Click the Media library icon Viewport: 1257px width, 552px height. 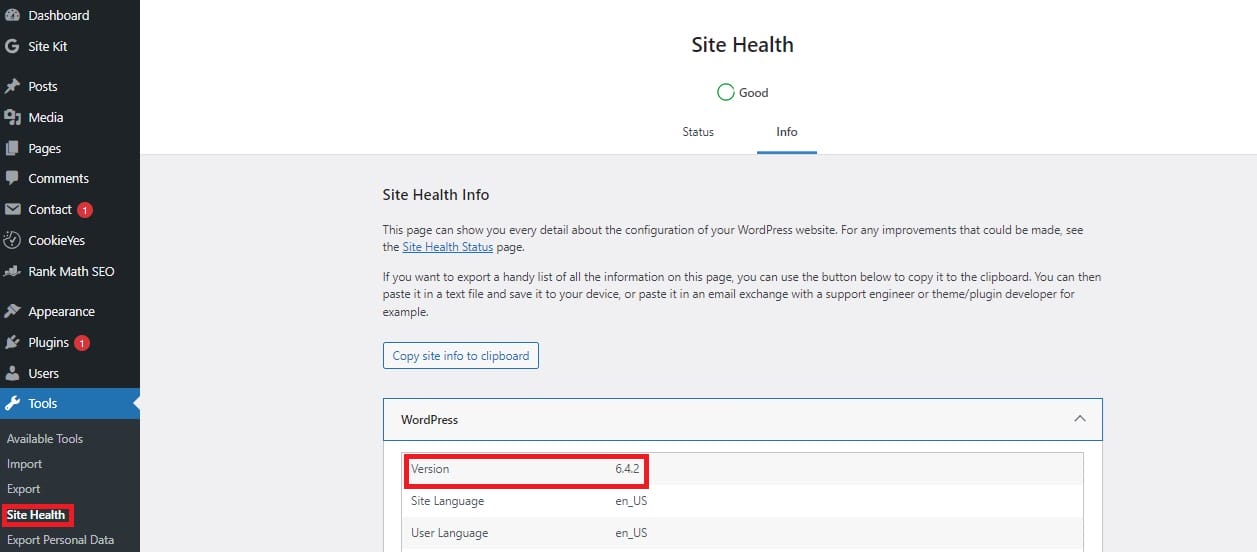tap(12, 117)
